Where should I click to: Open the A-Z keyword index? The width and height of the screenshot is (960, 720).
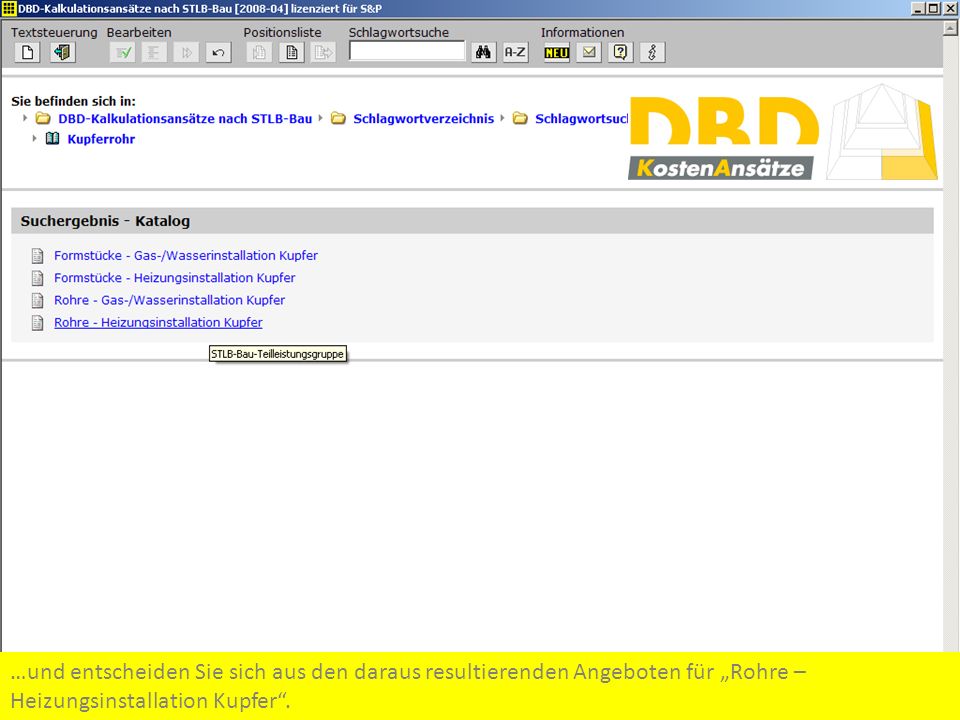click(515, 53)
